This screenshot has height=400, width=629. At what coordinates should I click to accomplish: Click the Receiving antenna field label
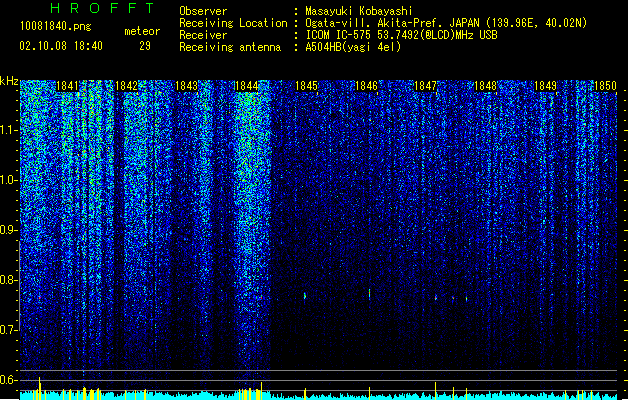click(230, 47)
